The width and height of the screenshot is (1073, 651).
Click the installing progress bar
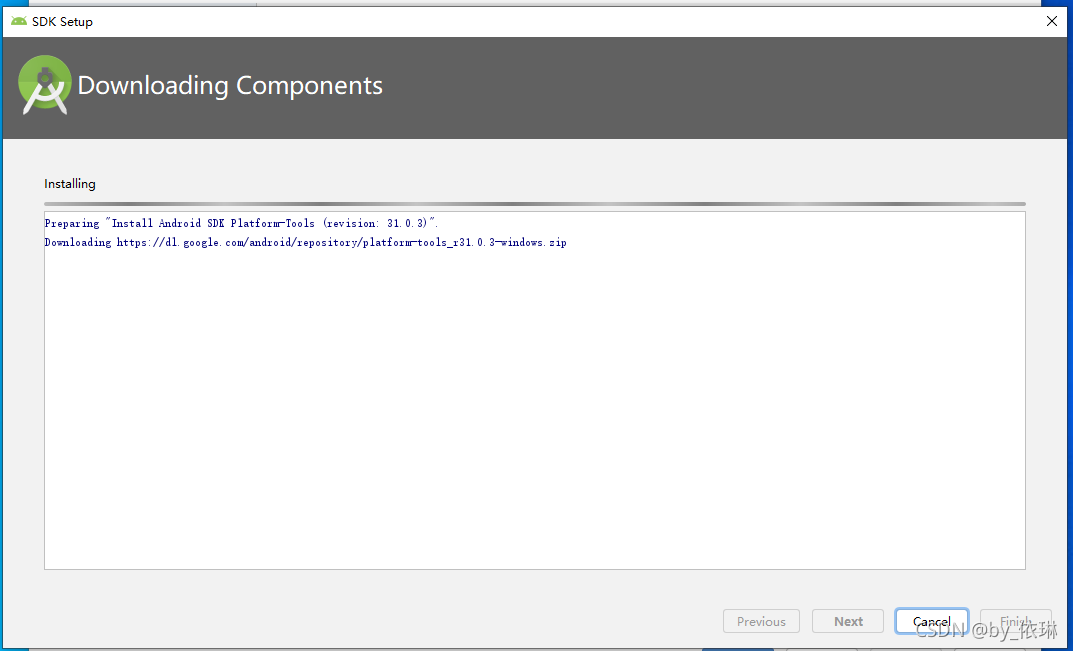click(534, 204)
